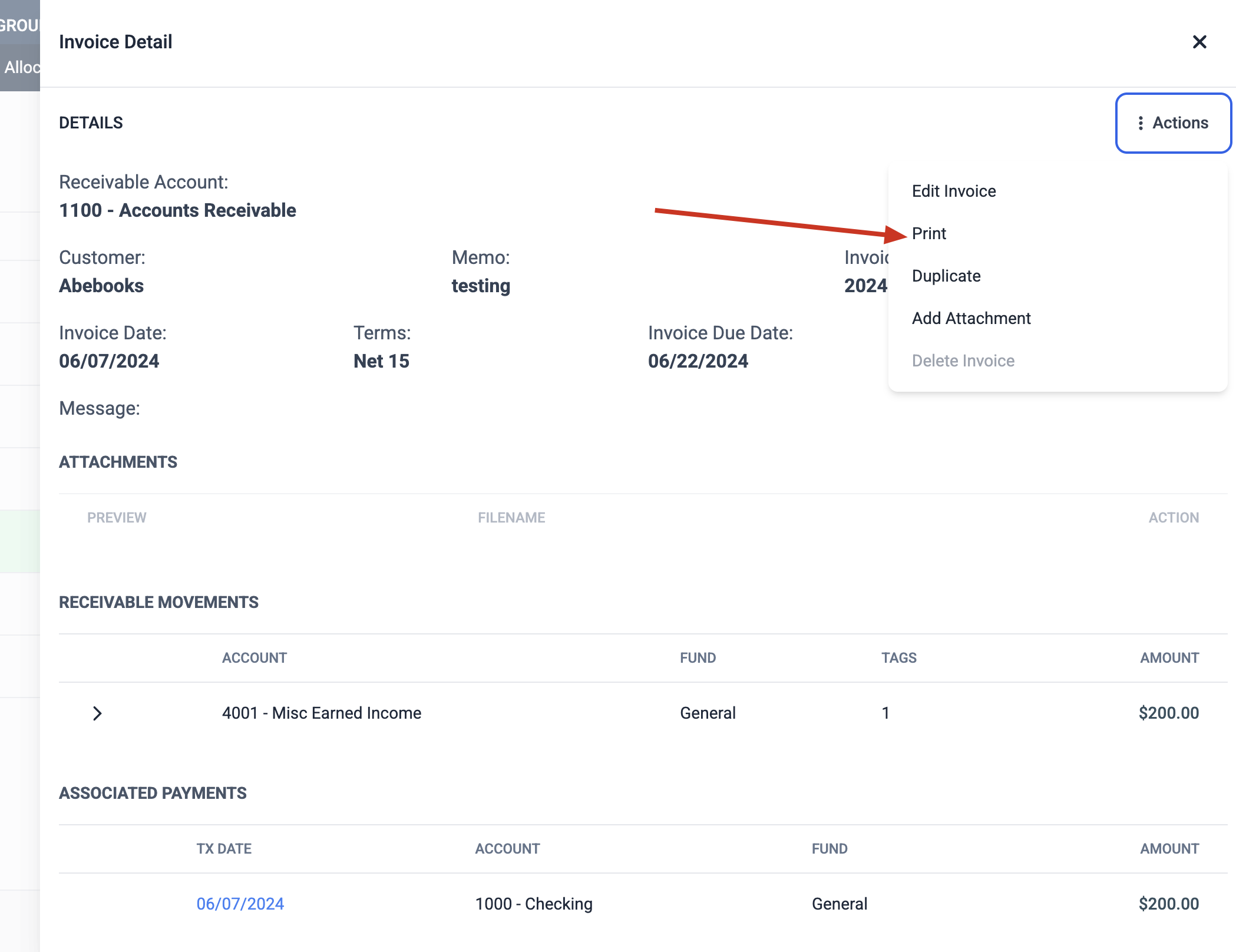The height and width of the screenshot is (952, 1236).
Task: Choose Add Attachment menu option
Action: click(971, 318)
